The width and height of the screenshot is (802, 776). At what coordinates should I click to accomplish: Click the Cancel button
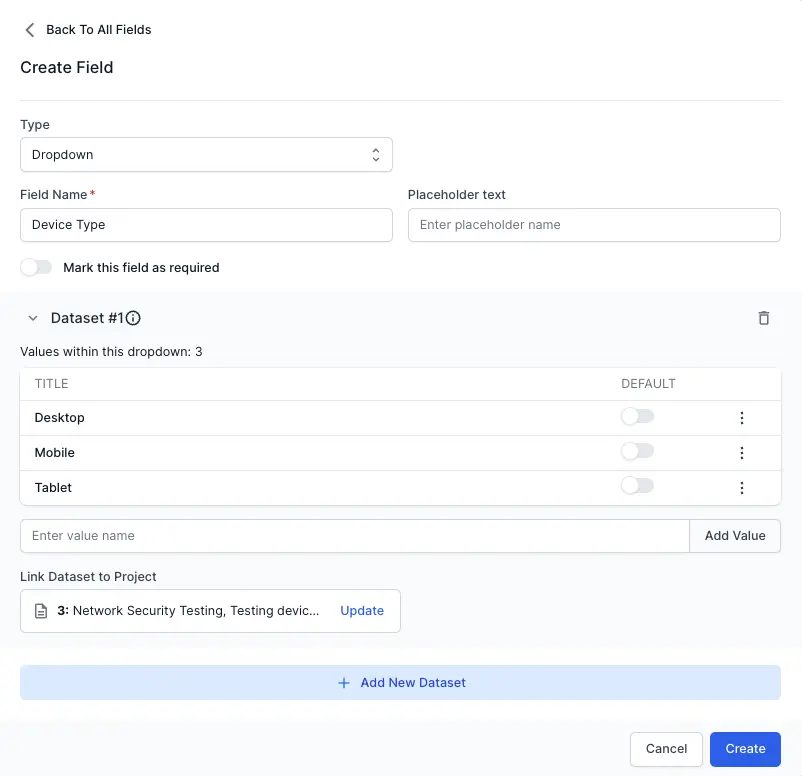(666, 749)
